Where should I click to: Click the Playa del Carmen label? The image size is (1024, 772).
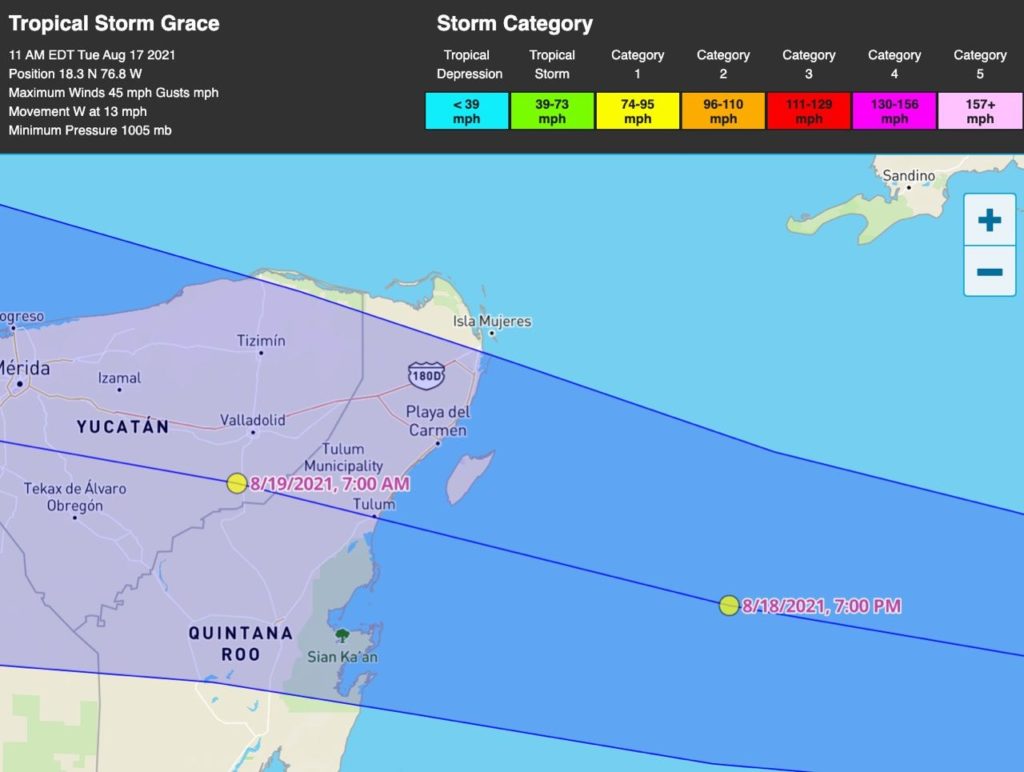pos(437,421)
